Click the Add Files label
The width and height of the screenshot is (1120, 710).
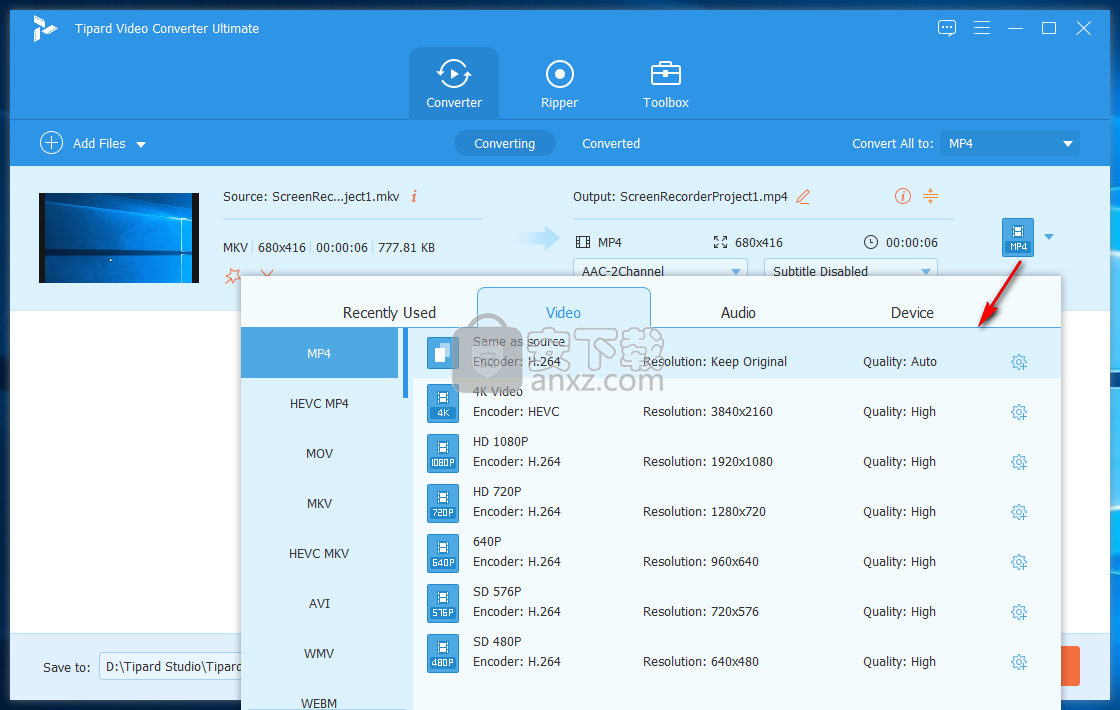tap(99, 144)
